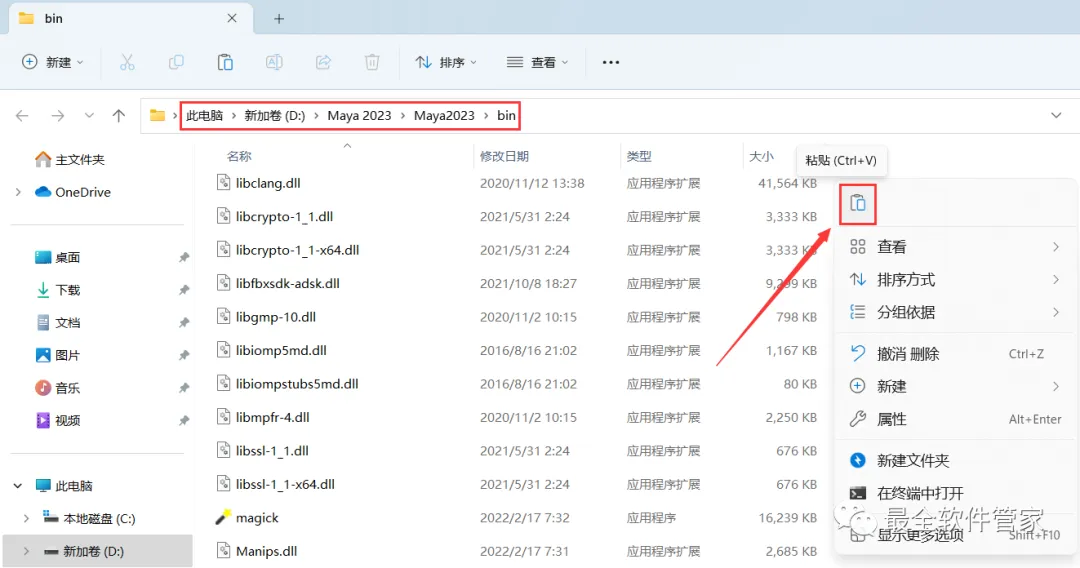Click the Rename icon in toolbar

coord(274,63)
